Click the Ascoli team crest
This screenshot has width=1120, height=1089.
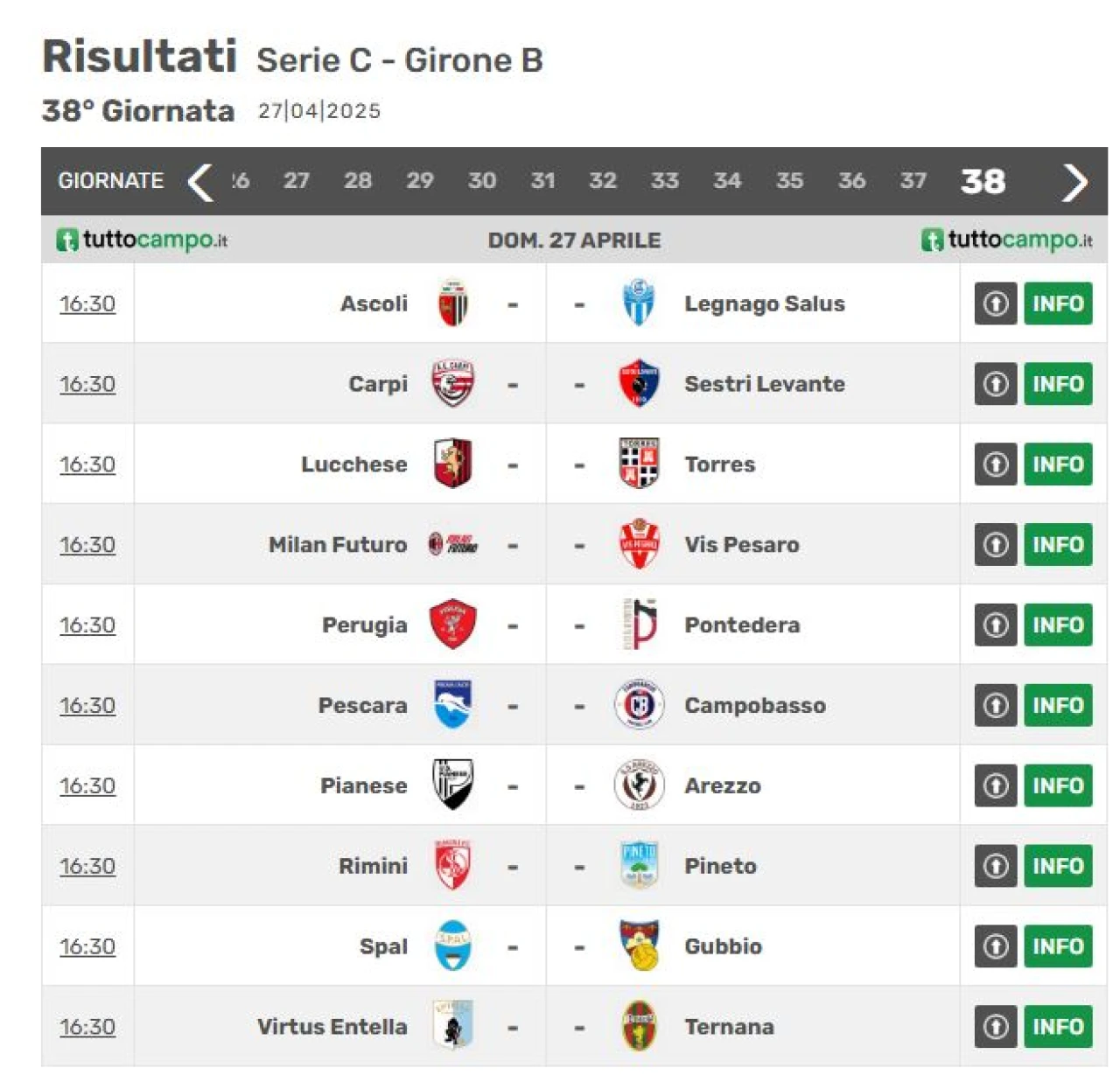tap(453, 304)
